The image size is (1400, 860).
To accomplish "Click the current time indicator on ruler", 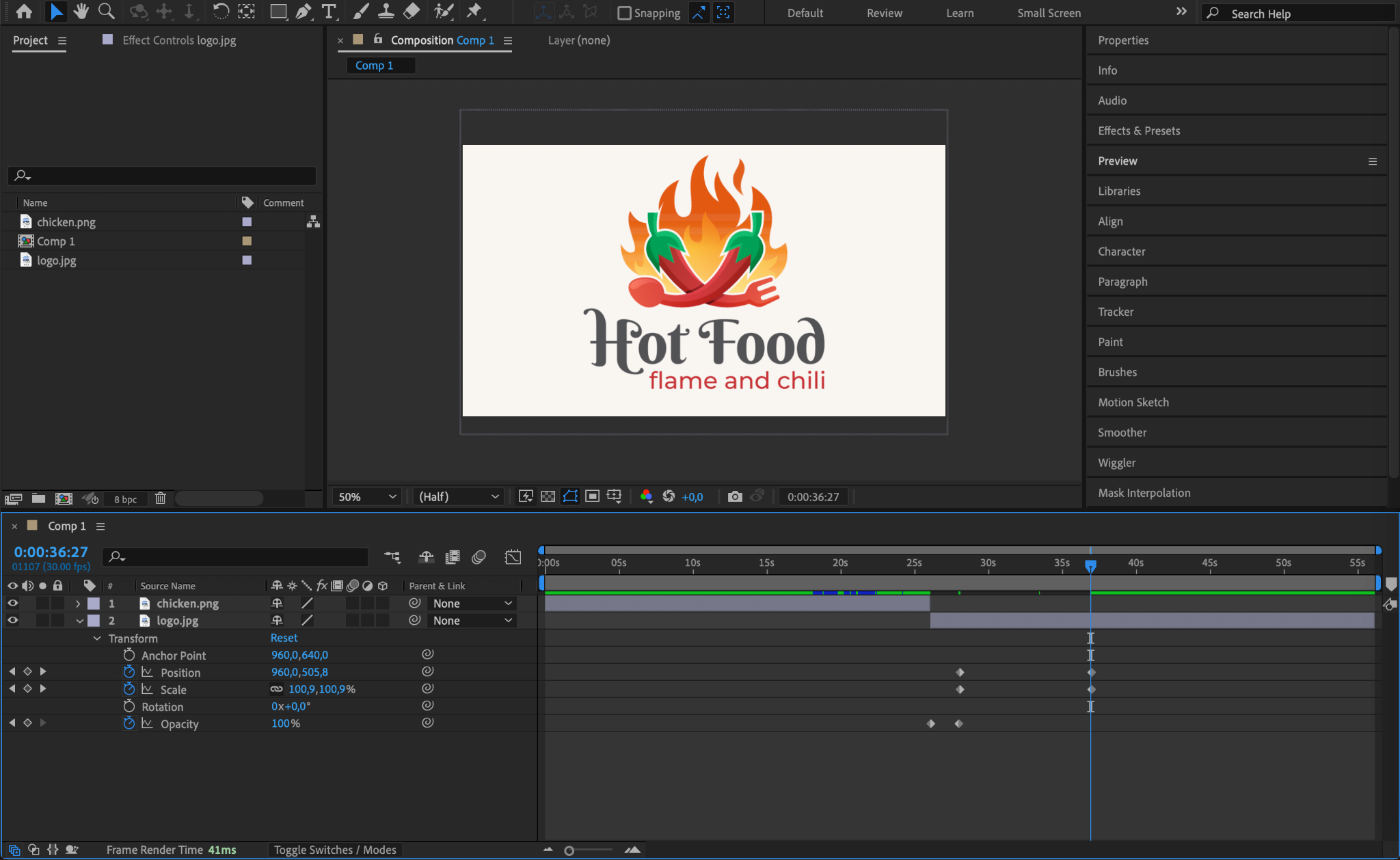I will (x=1090, y=565).
